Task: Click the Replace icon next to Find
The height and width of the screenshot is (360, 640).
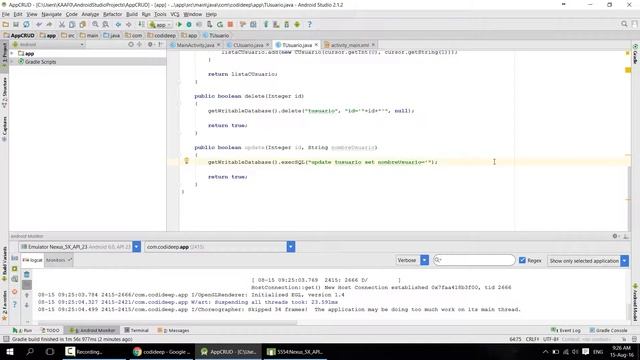Action: tap(105, 24)
